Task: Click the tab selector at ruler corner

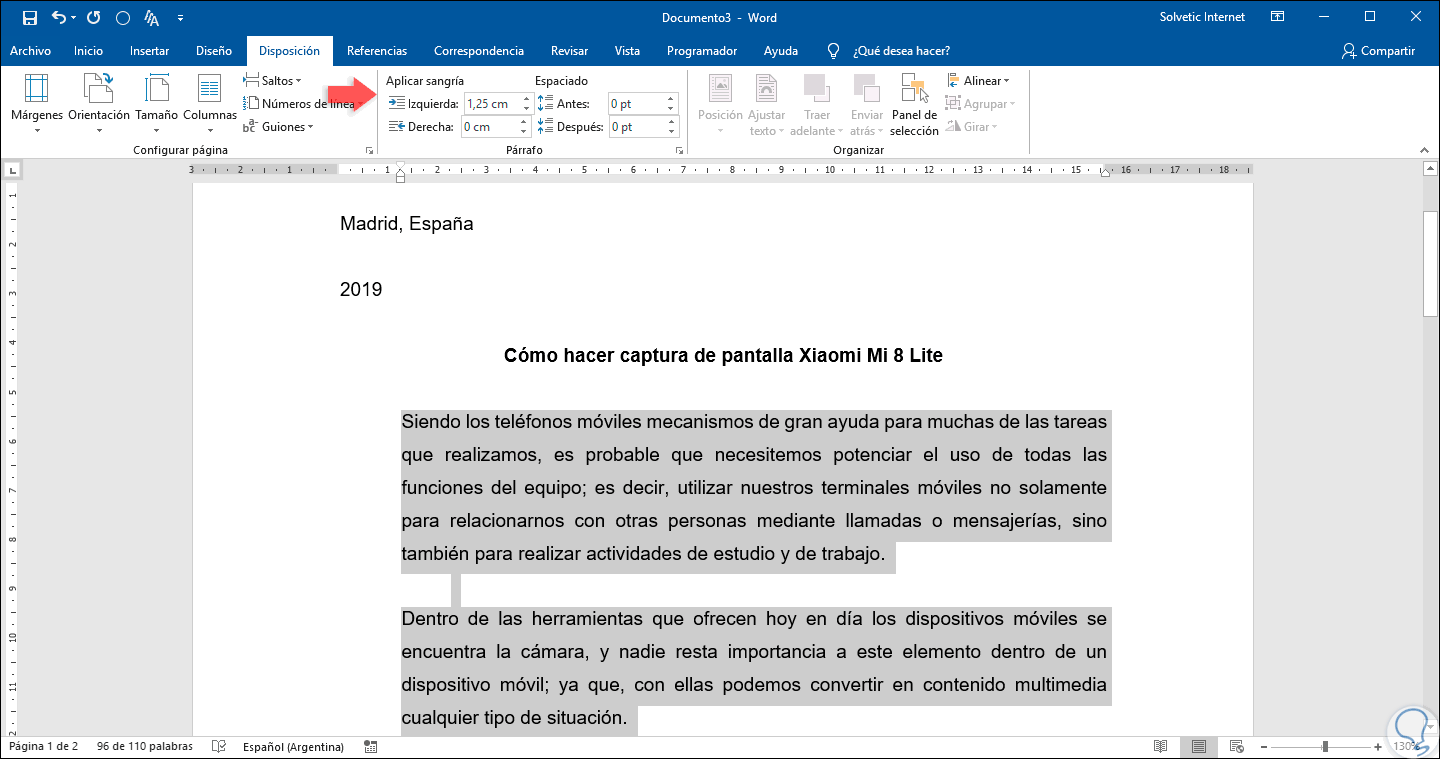Action: pyautogui.click(x=10, y=170)
